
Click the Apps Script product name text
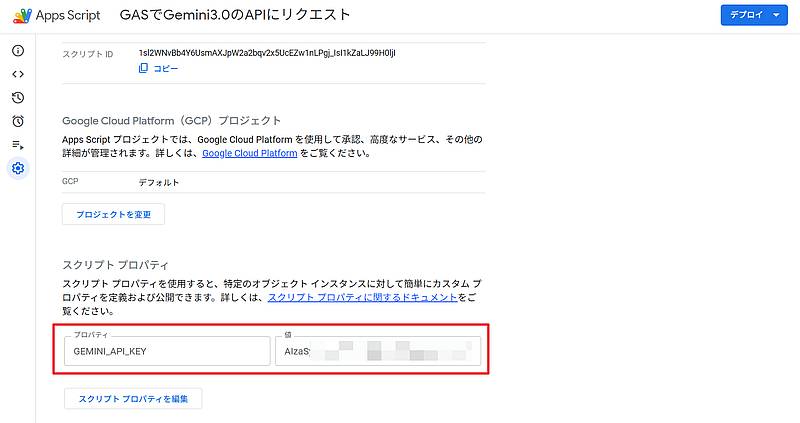pyautogui.click(x=68, y=15)
